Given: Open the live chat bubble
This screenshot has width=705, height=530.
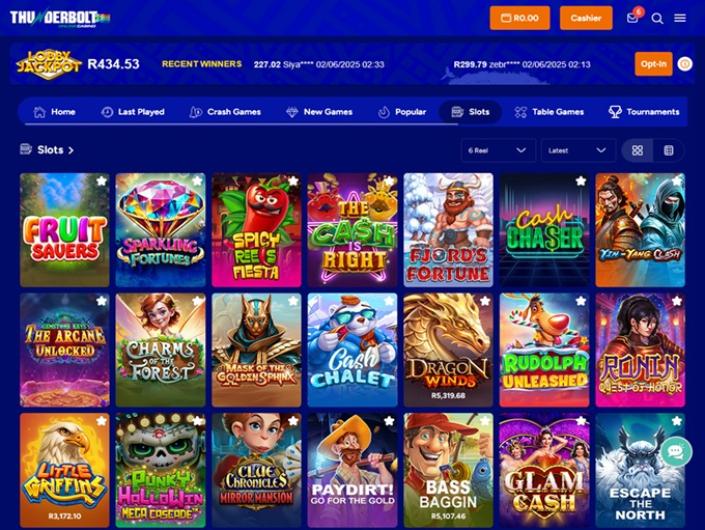Looking at the screenshot, I should click(675, 451).
